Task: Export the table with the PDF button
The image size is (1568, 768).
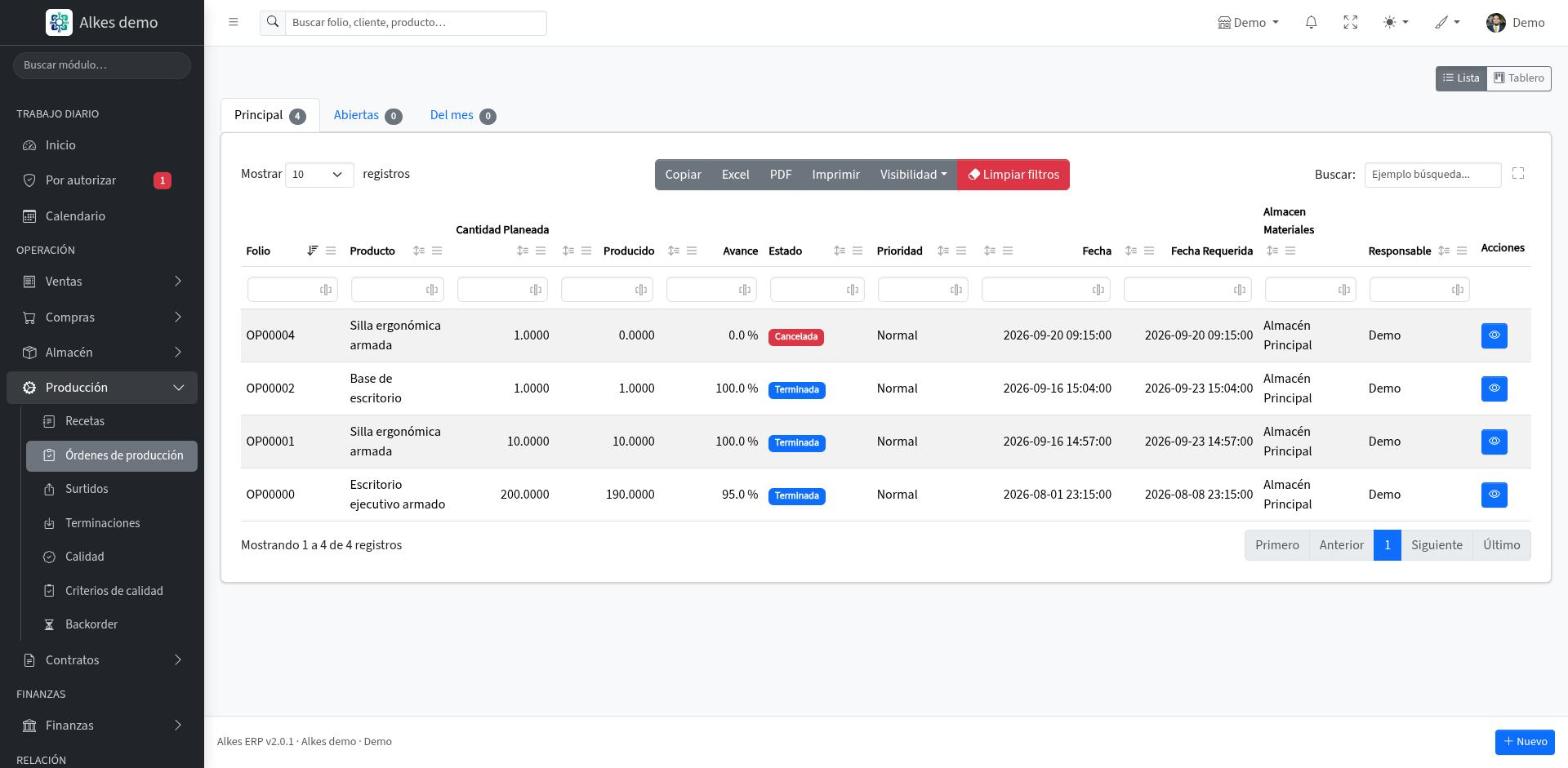Action: click(x=780, y=175)
